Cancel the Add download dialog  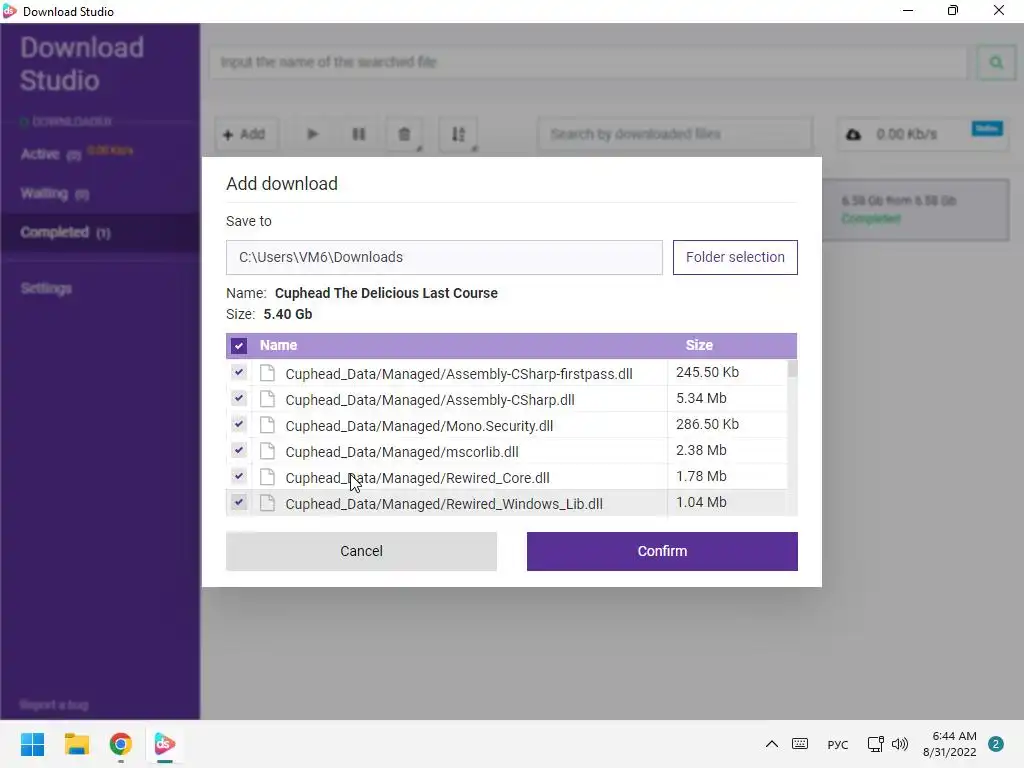pos(361,551)
